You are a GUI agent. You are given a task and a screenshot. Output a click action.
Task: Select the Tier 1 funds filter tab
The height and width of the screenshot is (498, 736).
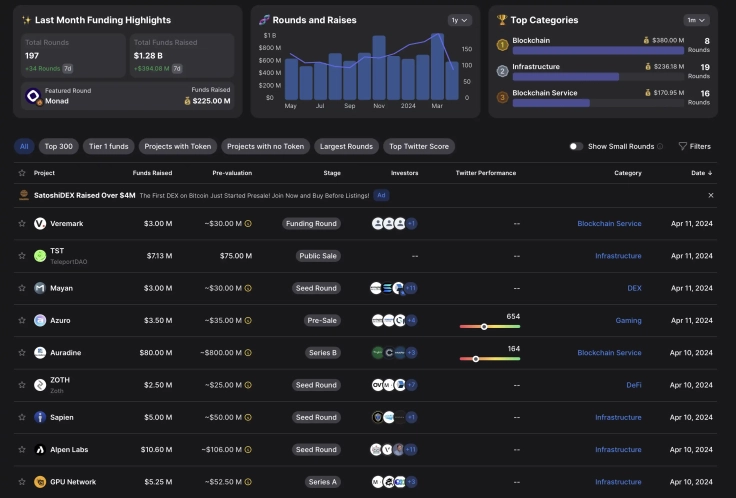tap(108, 146)
